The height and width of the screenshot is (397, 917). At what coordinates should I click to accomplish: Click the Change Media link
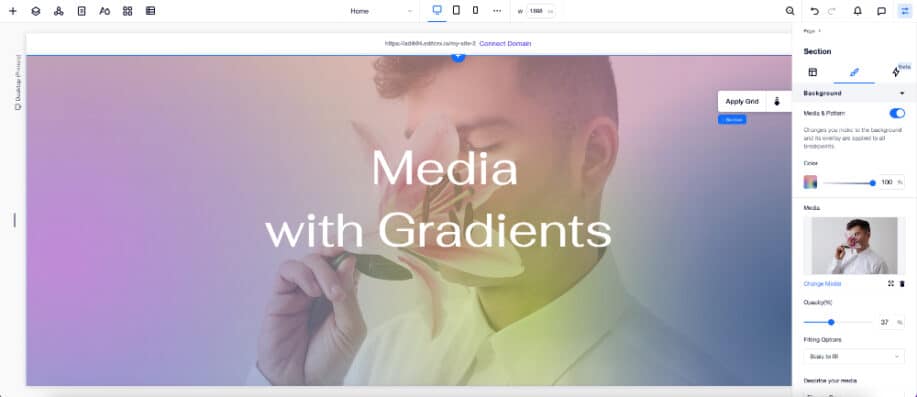tap(822, 284)
